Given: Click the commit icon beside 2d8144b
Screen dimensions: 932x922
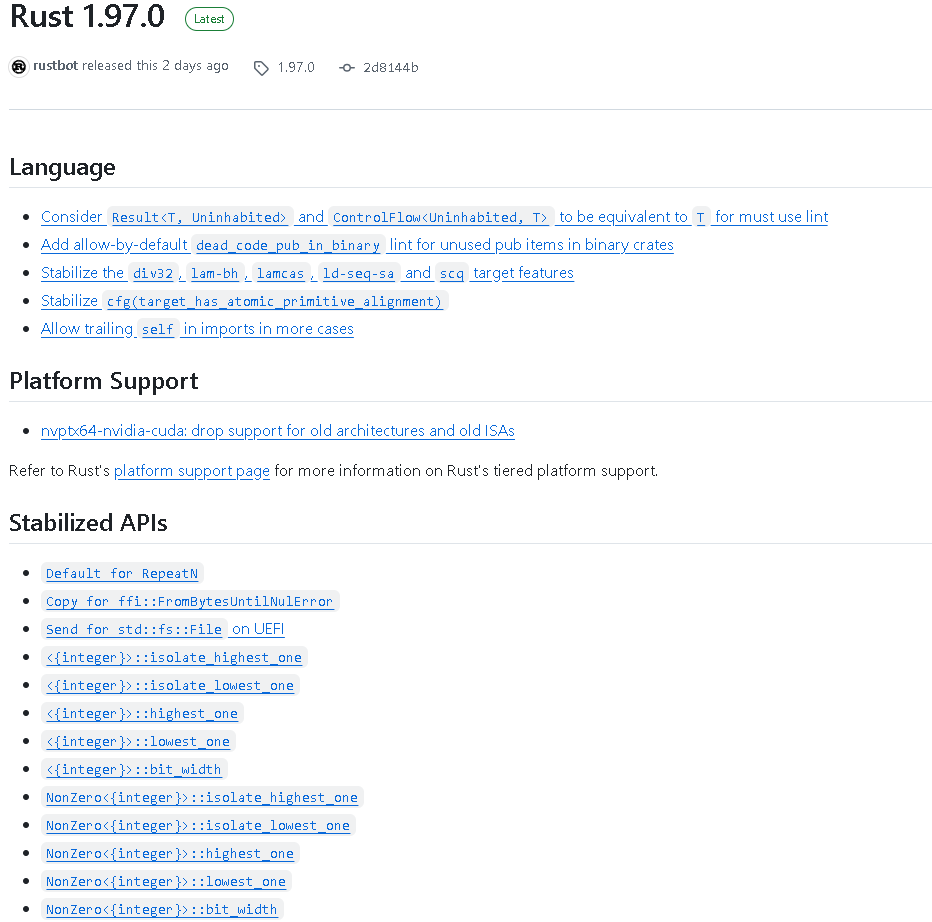Looking at the screenshot, I should click(x=347, y=68).
